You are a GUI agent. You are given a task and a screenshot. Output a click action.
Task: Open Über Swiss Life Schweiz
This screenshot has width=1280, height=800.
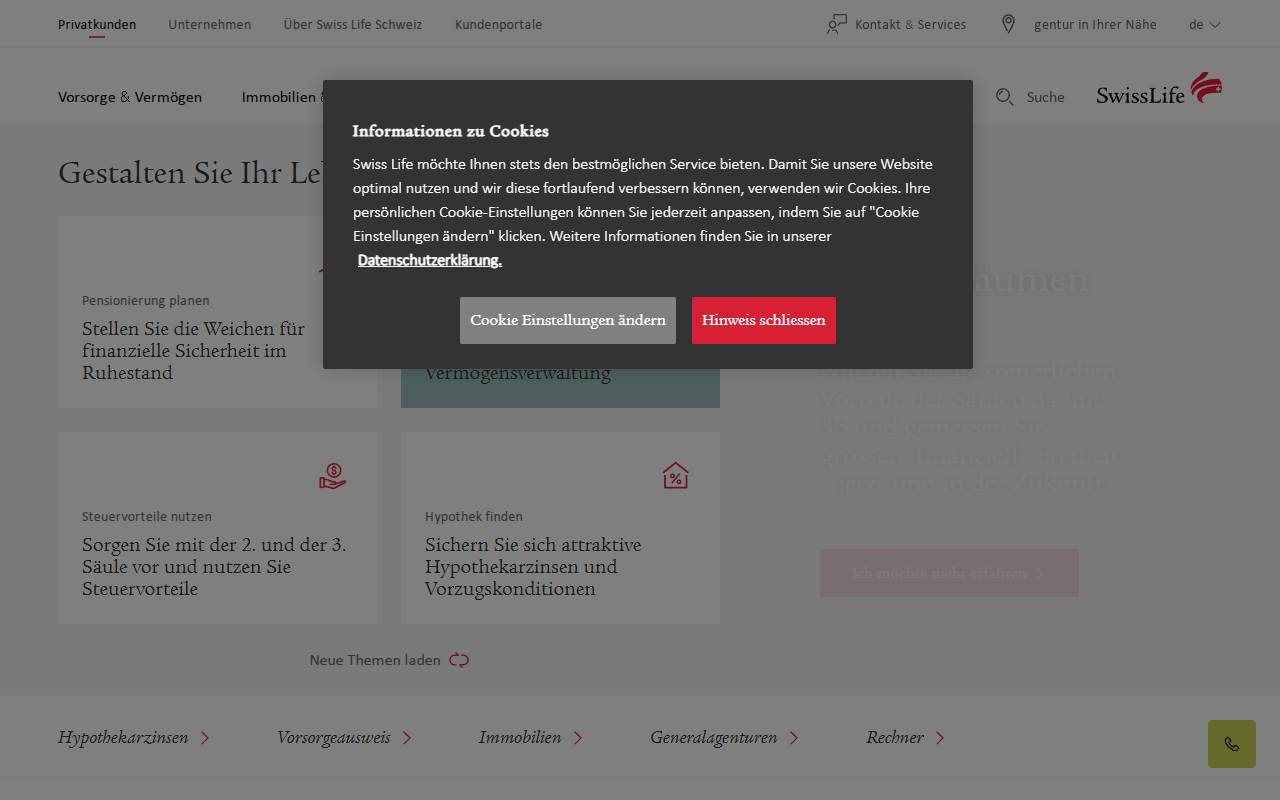coord(353,24)
